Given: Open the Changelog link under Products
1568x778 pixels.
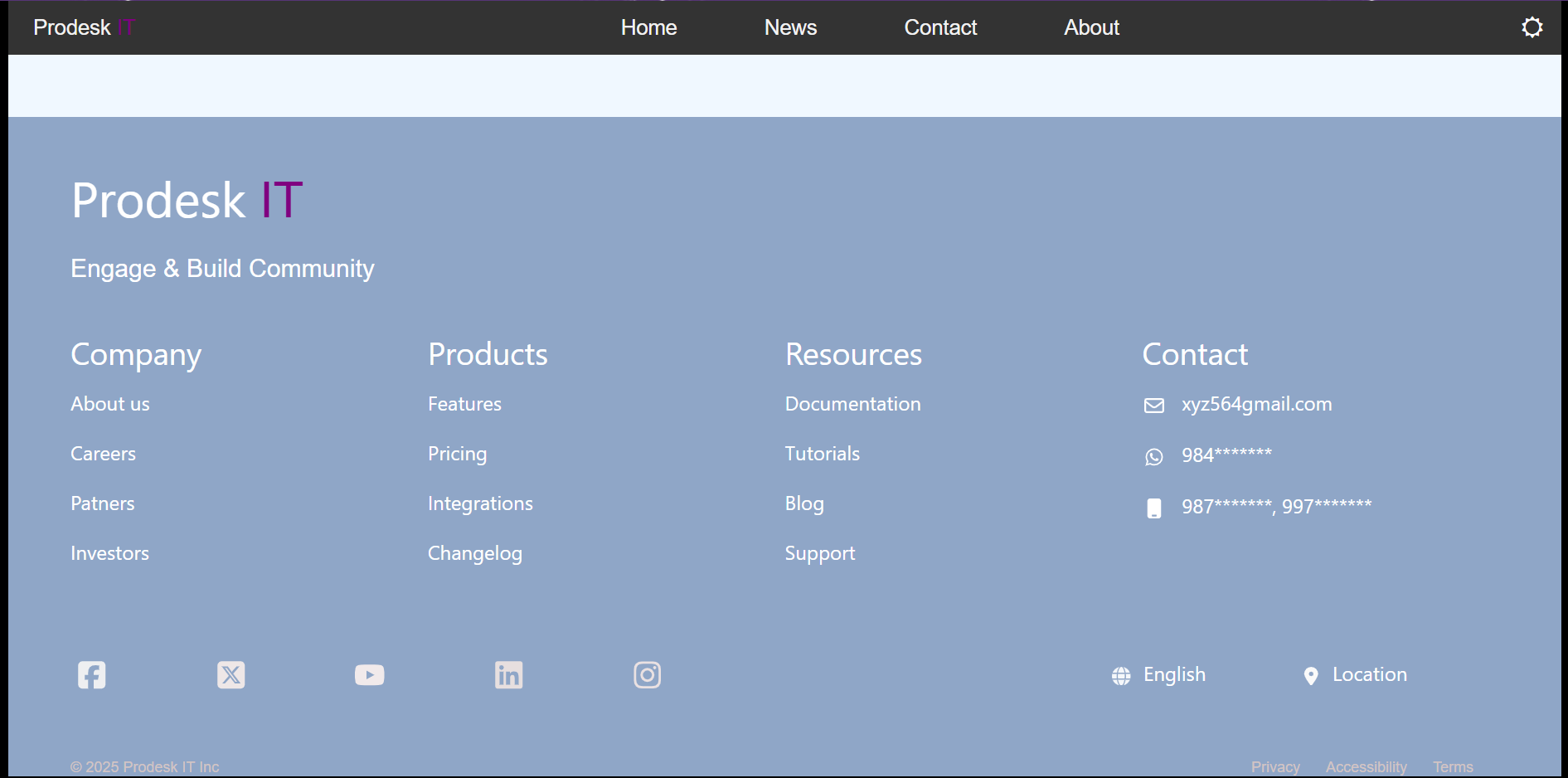Looking at the screenshot, I should (474, 553).
